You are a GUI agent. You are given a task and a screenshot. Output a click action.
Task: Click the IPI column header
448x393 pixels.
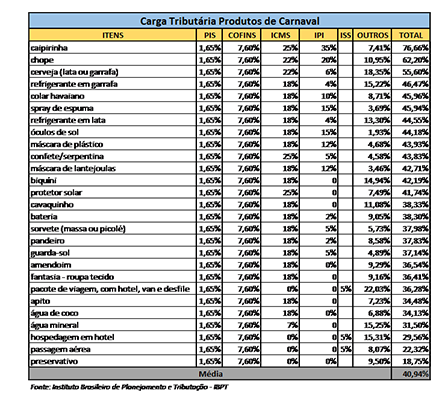pos(319,35)
